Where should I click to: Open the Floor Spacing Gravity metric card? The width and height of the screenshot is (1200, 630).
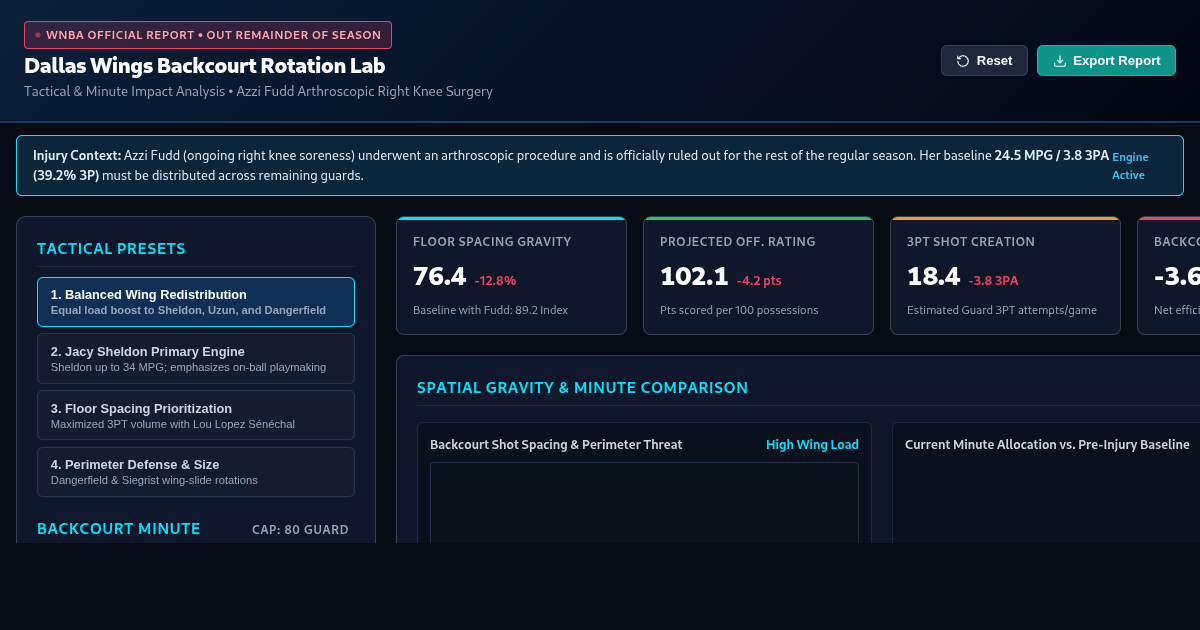click(511, 275)
